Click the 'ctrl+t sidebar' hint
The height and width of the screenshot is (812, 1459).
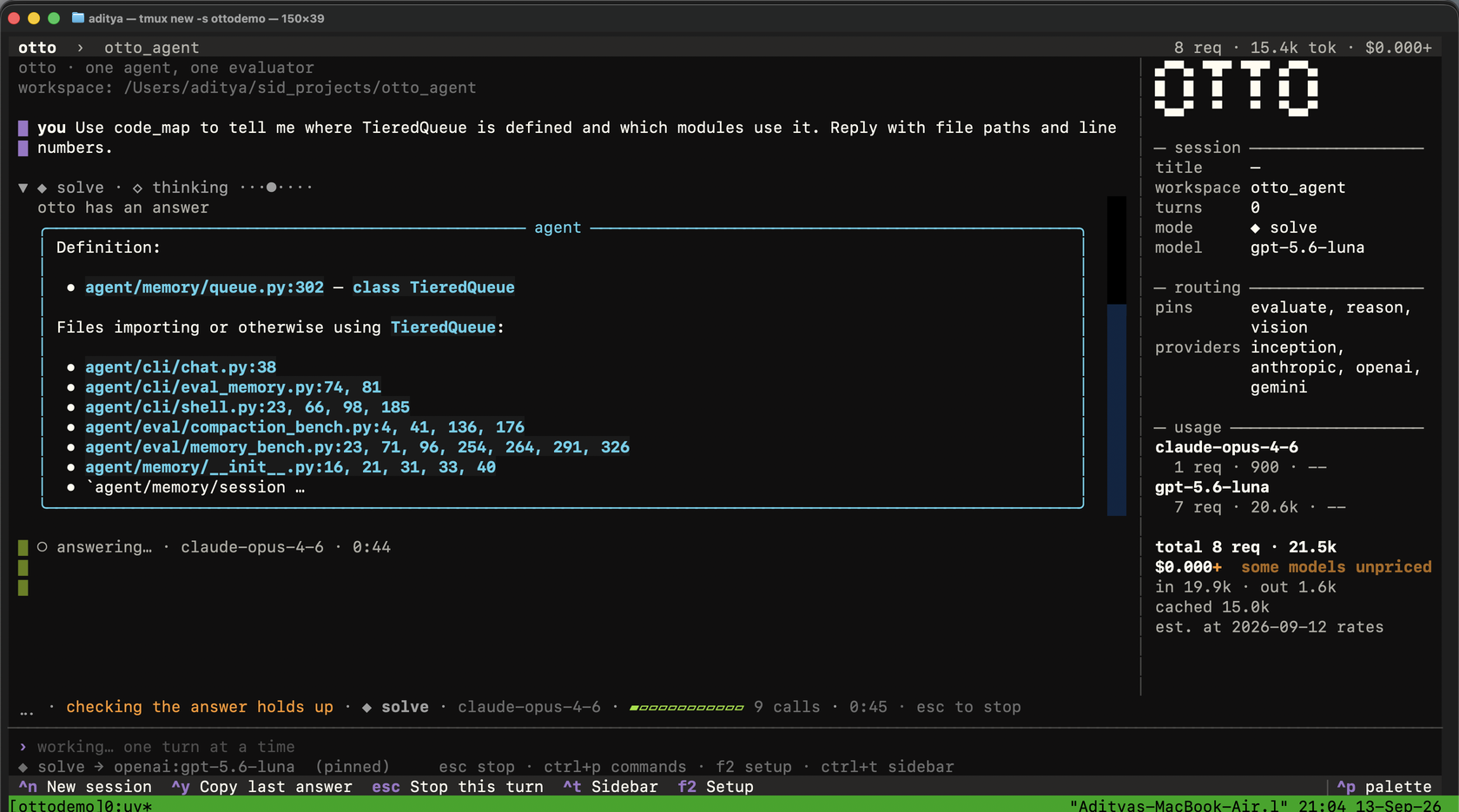887,767
